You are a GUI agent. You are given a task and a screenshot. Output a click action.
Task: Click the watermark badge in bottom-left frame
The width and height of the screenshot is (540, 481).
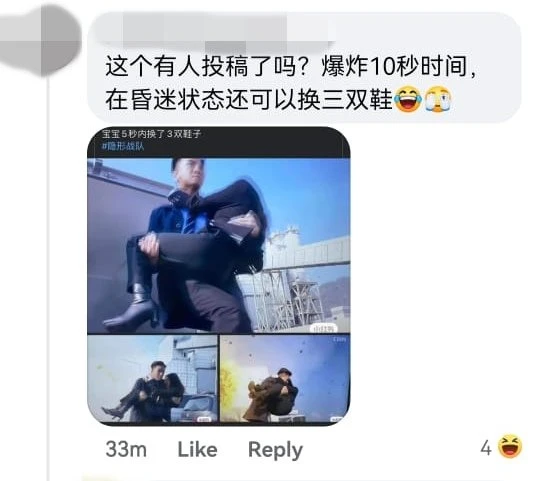204,420
